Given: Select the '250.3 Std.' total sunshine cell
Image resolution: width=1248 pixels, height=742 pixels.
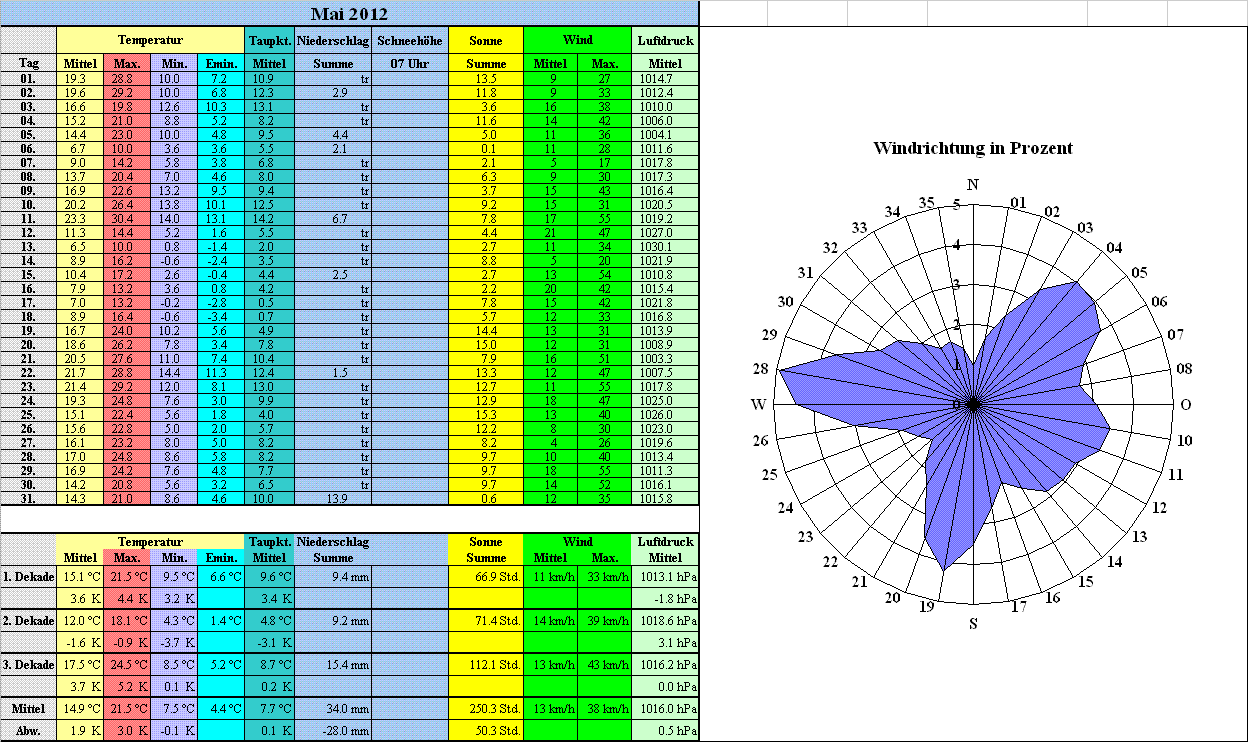Looking at the screenshot, I should (x=485, y=708).
